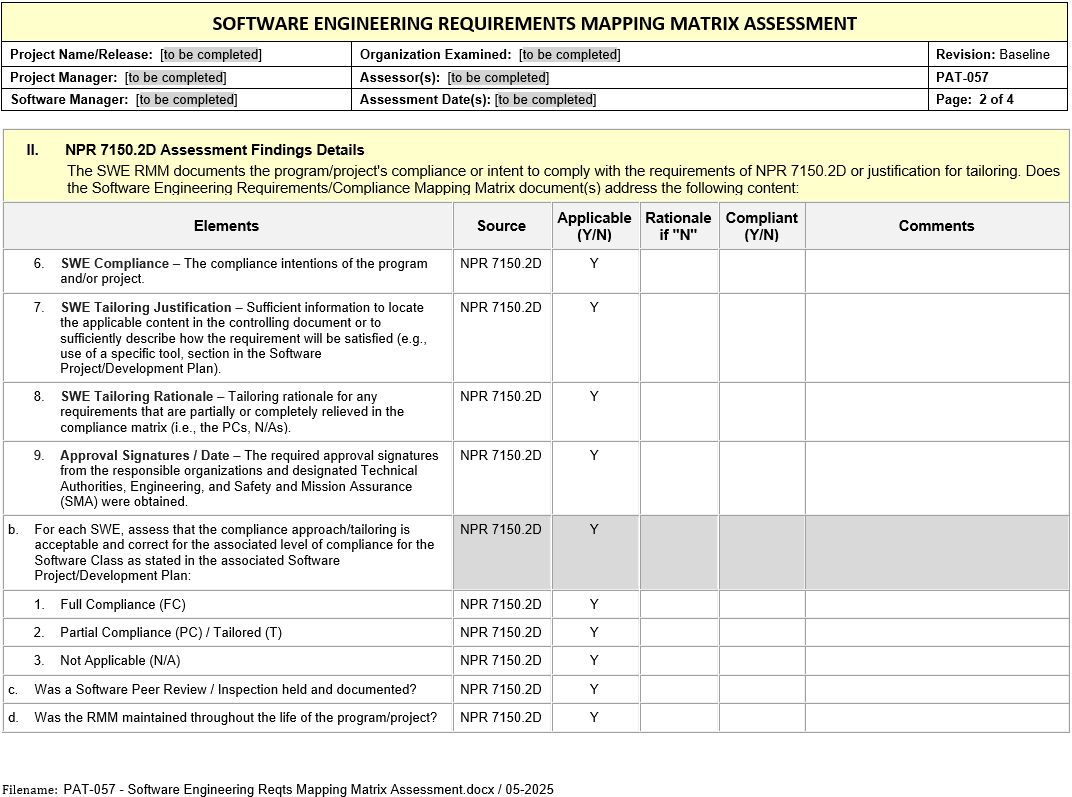Select the Organization Examined placeholder field
The width and height of the screenshot is (1072, 797).
569,55
